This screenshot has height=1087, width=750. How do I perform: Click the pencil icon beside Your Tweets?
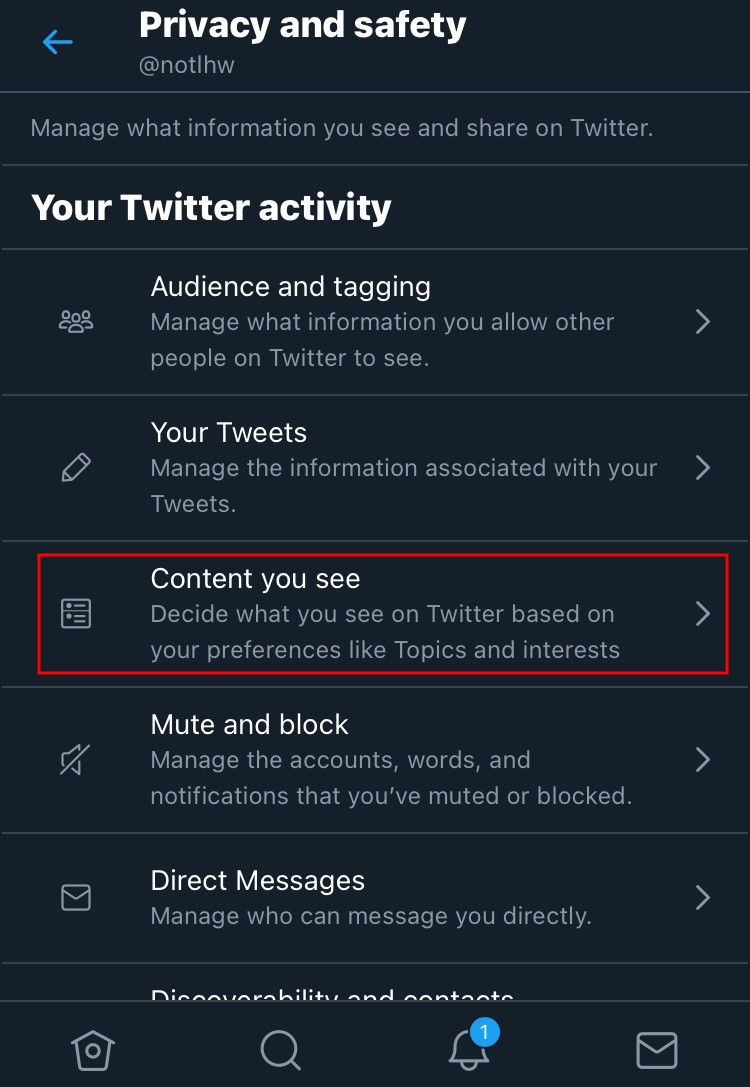76,467
